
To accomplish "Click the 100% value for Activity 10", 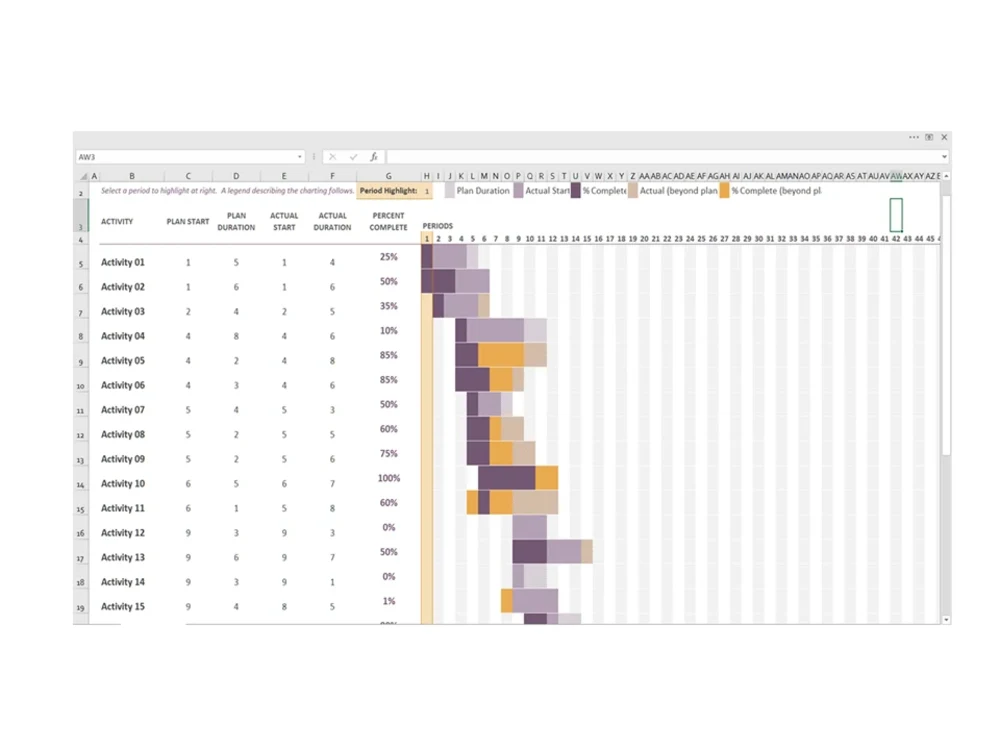I will 388,478.
